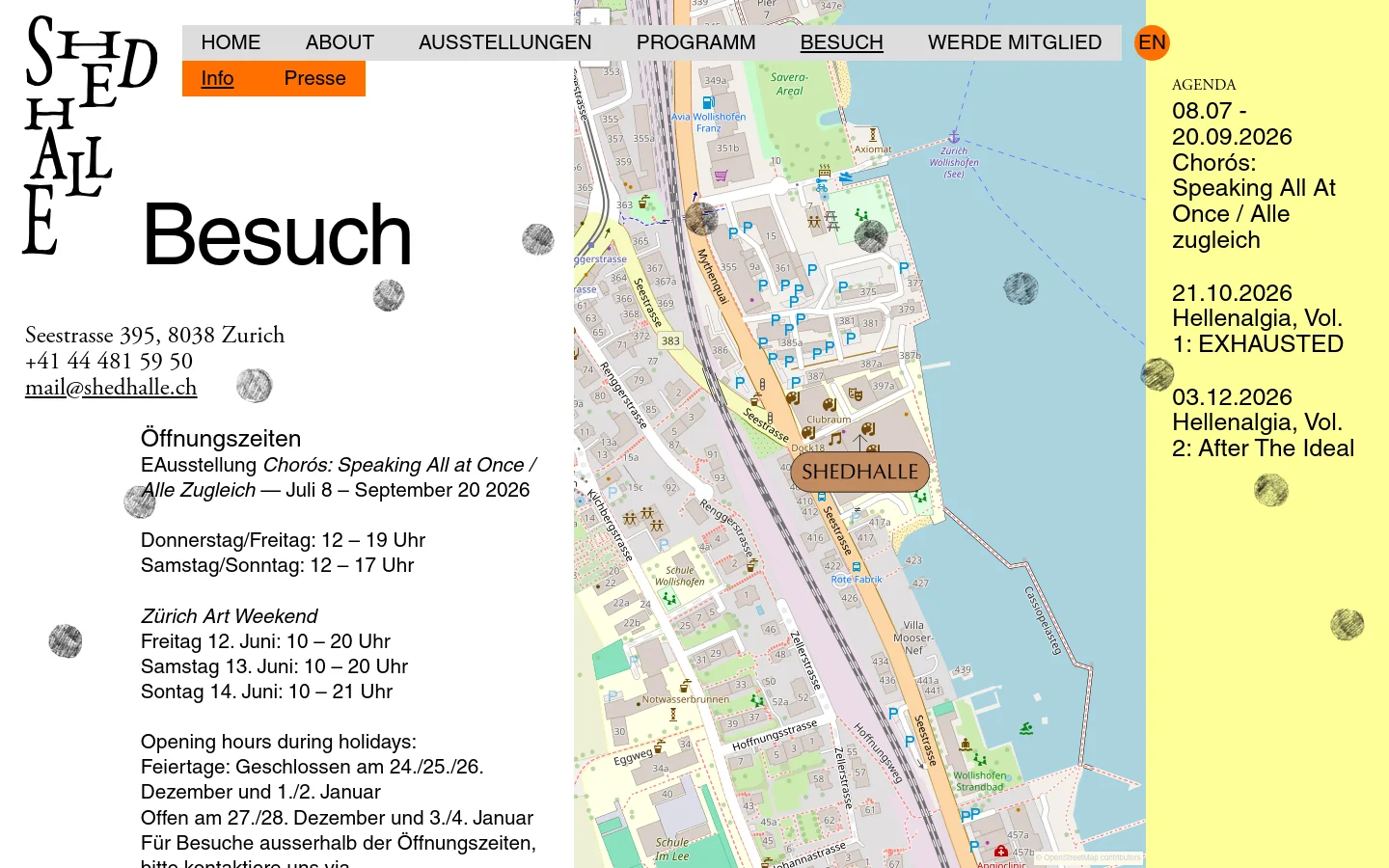1389x868 pixels.
Task: Click the AGENDA heading
Action: pos(1204,85)
